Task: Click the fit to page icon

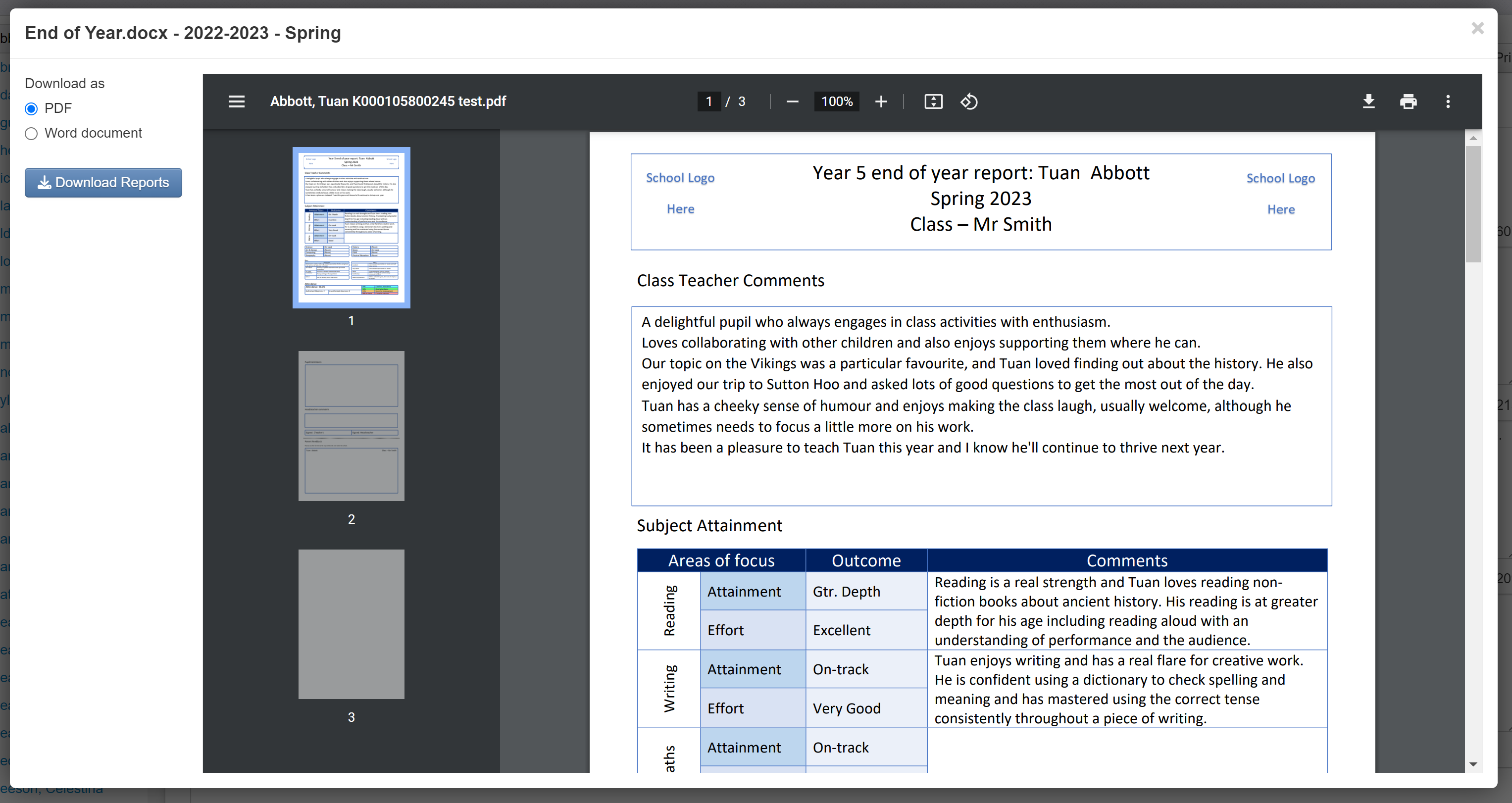Action: coord(933,101)
